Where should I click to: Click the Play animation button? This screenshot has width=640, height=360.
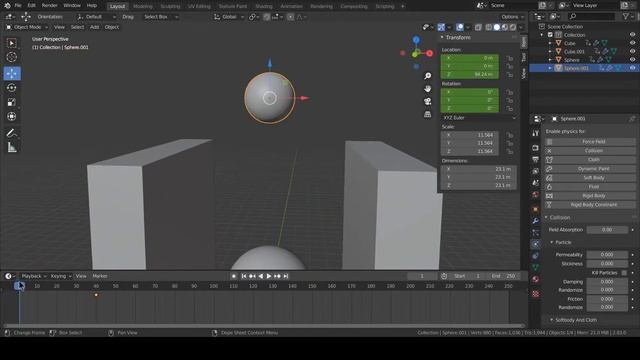click(x=269, y=276)
